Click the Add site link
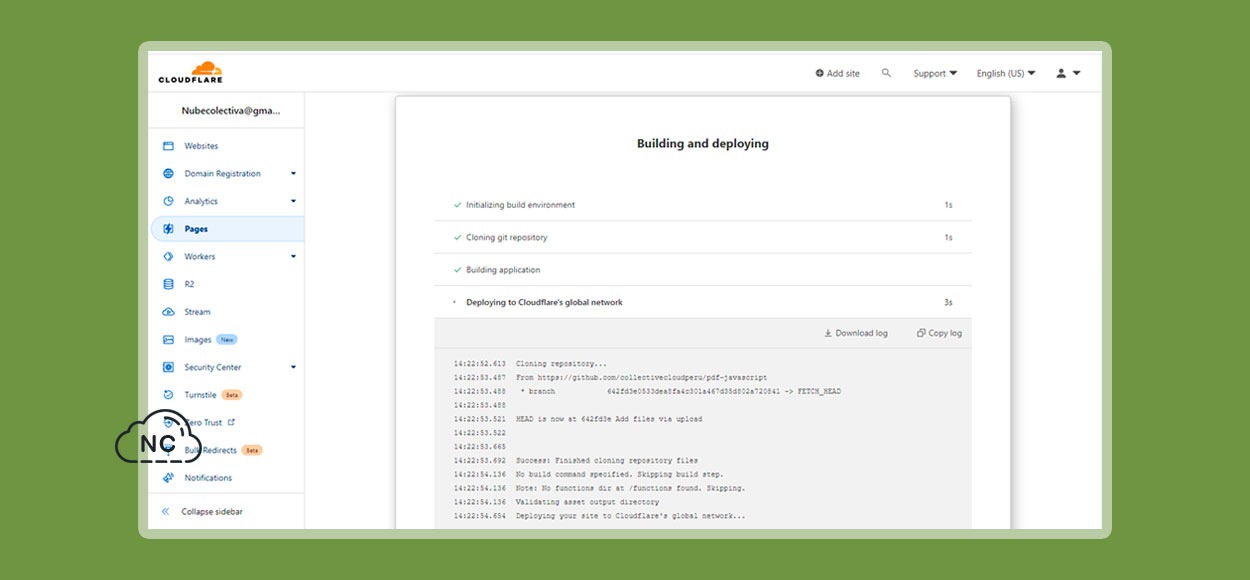This screenshot has width=1250, height=580. tap(837, 73)
